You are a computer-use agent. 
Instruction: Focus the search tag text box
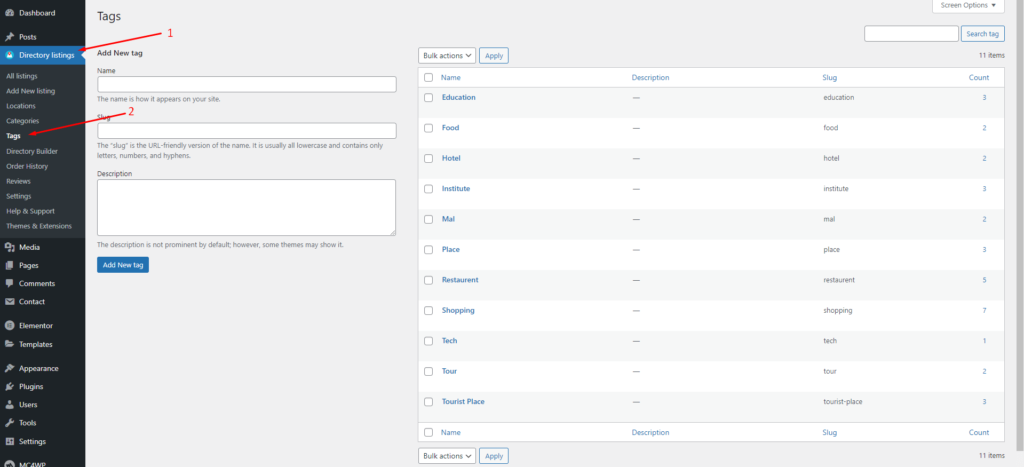pos(911,34)
